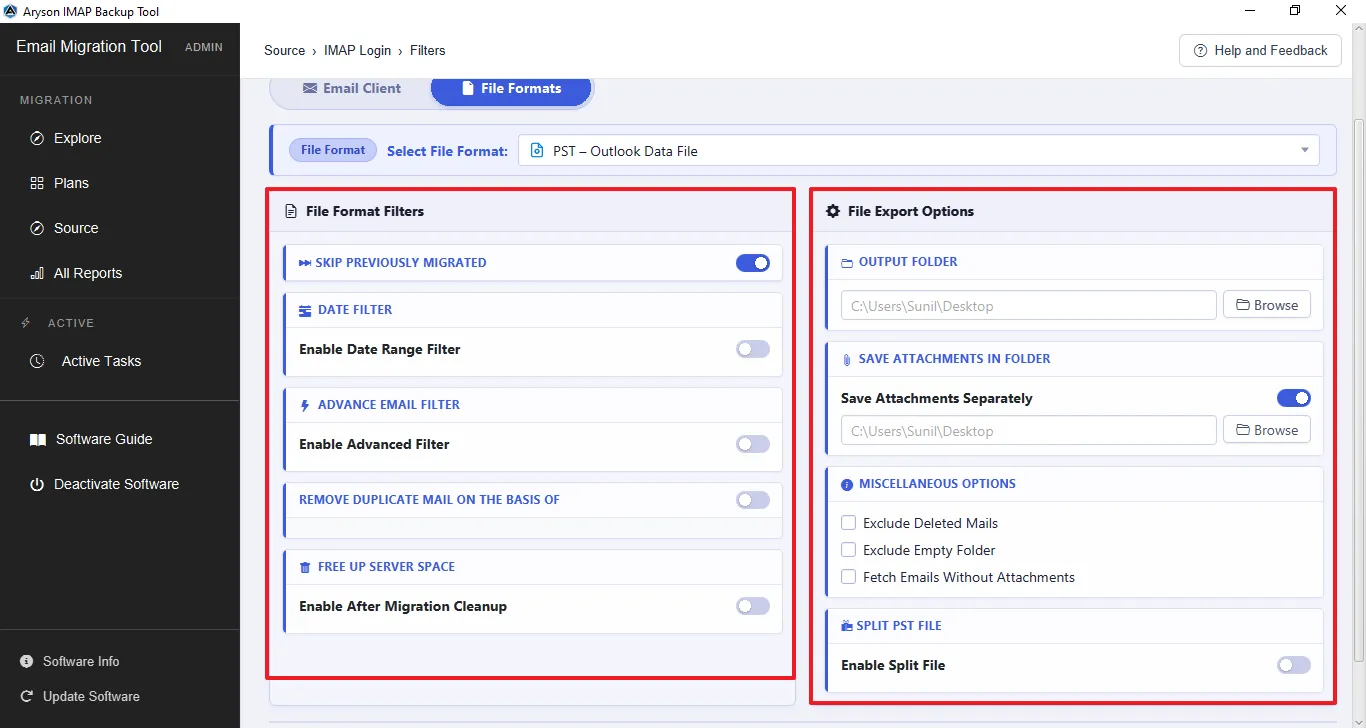Turn off the Skip Previously Migrated toggle
The image size is (1366, 728).
tap(753, 263)
